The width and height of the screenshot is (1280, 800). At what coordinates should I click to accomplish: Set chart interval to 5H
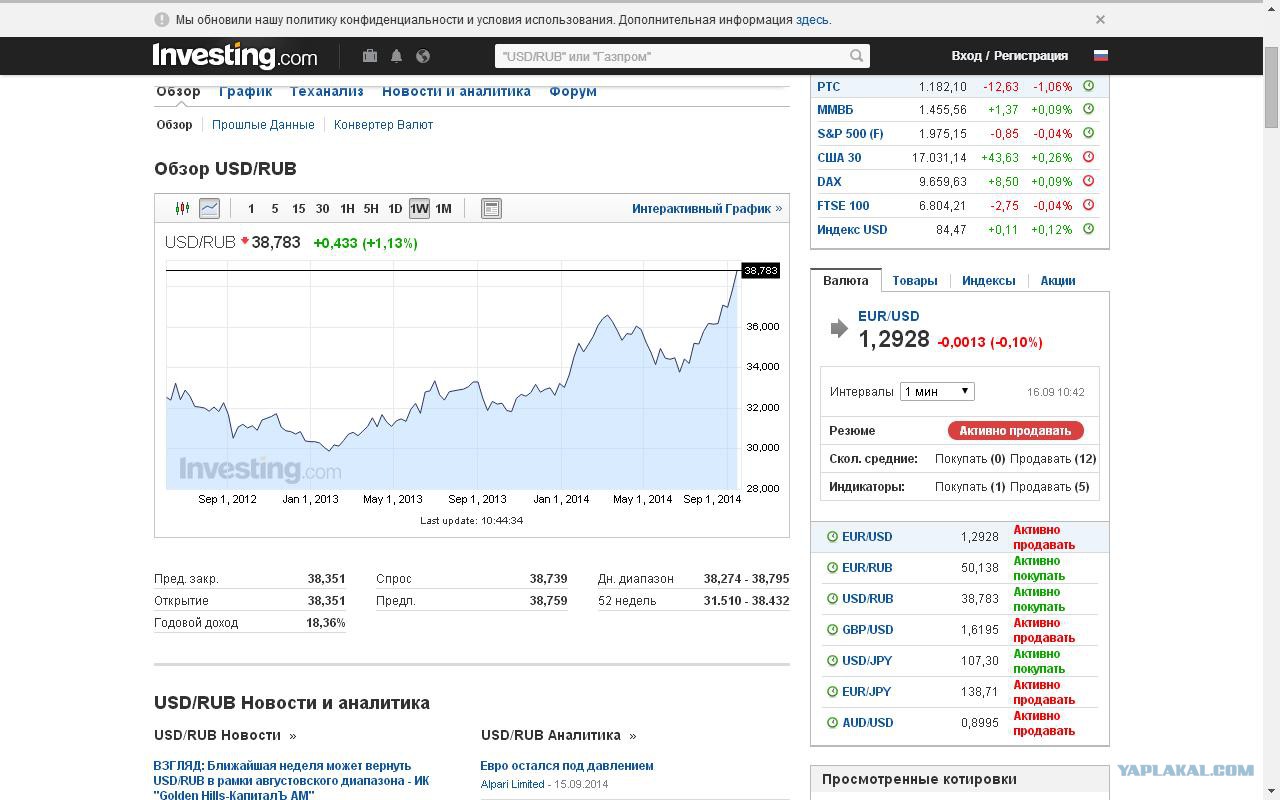pos(371,208)
